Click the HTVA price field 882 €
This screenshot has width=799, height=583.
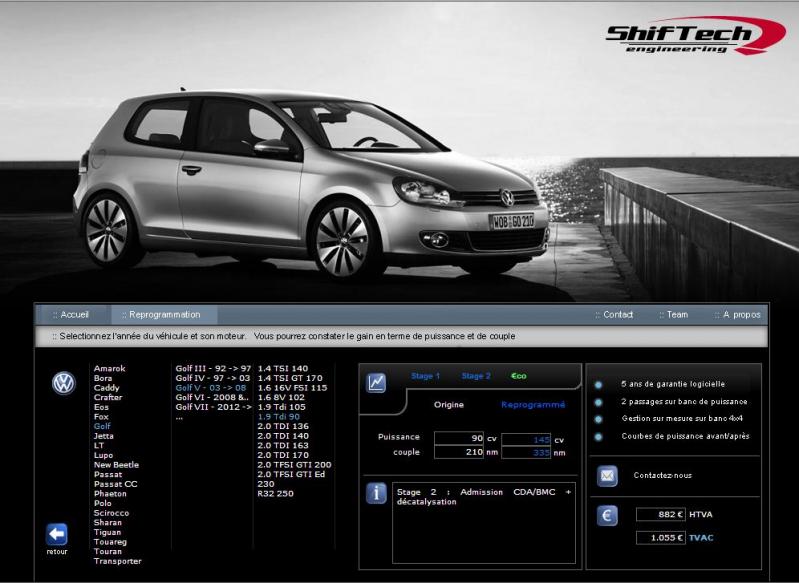pos(661,515)
